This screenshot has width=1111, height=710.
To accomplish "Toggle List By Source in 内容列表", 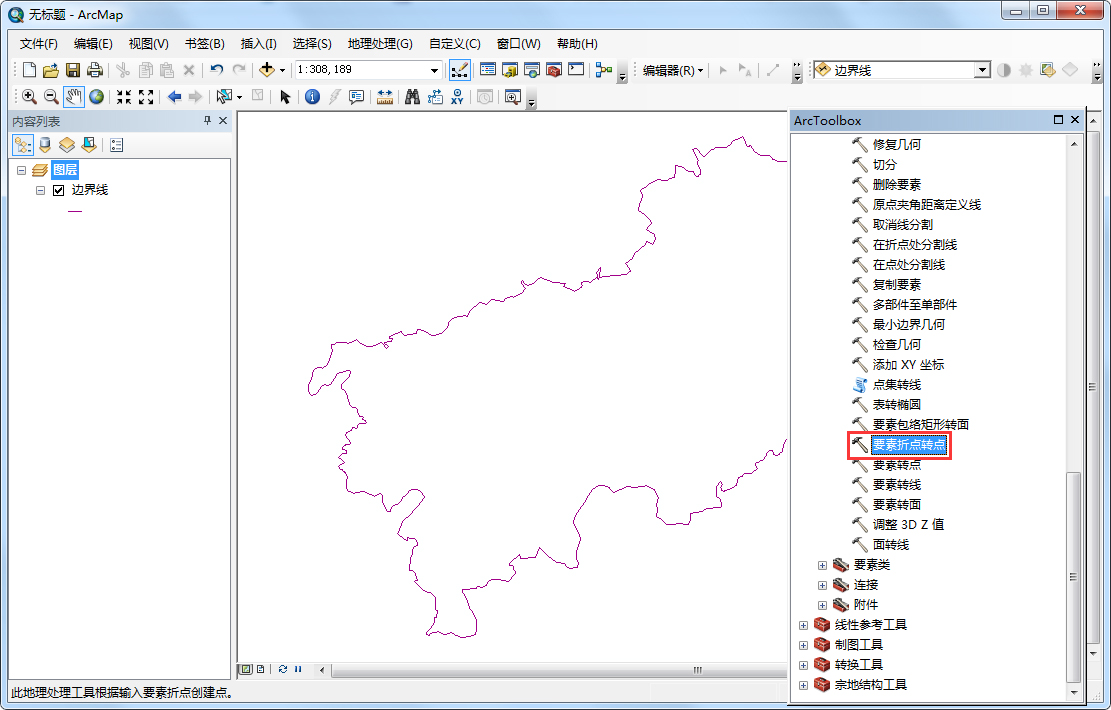I will pos(44,144).
